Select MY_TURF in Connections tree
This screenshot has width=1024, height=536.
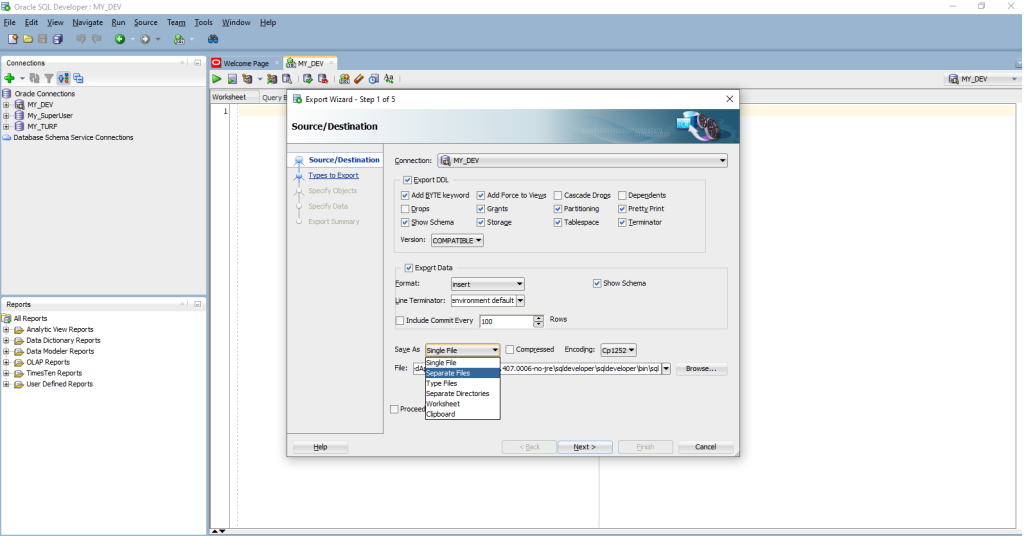(x=42, y=127)
